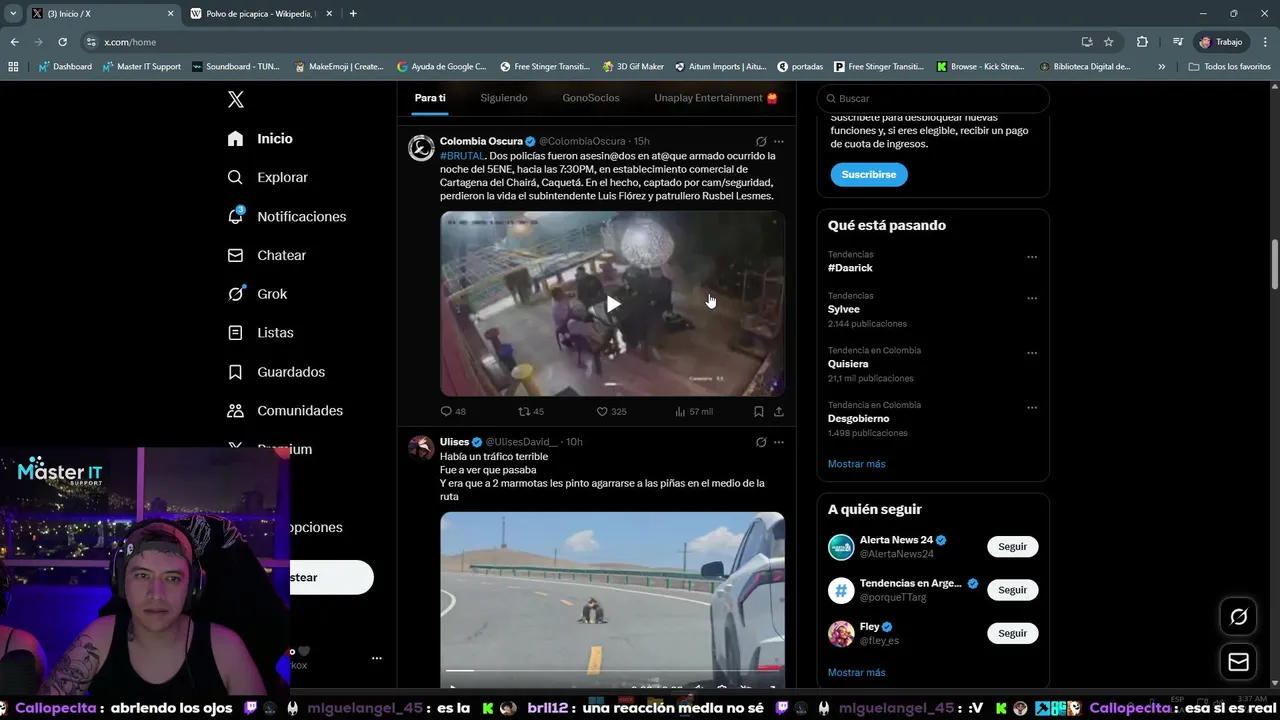Reload the page
This screenshot has width=1280, height=720.
point(62,42)
